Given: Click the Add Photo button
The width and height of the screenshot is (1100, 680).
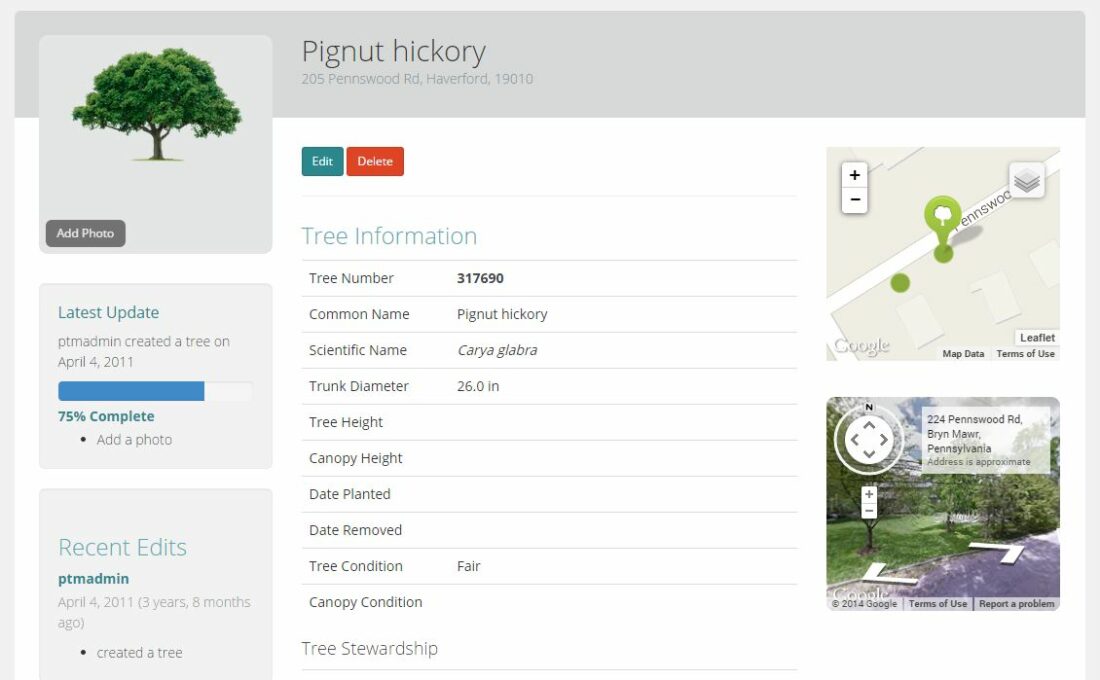Looking at the screenshot, I should point(85,232).
